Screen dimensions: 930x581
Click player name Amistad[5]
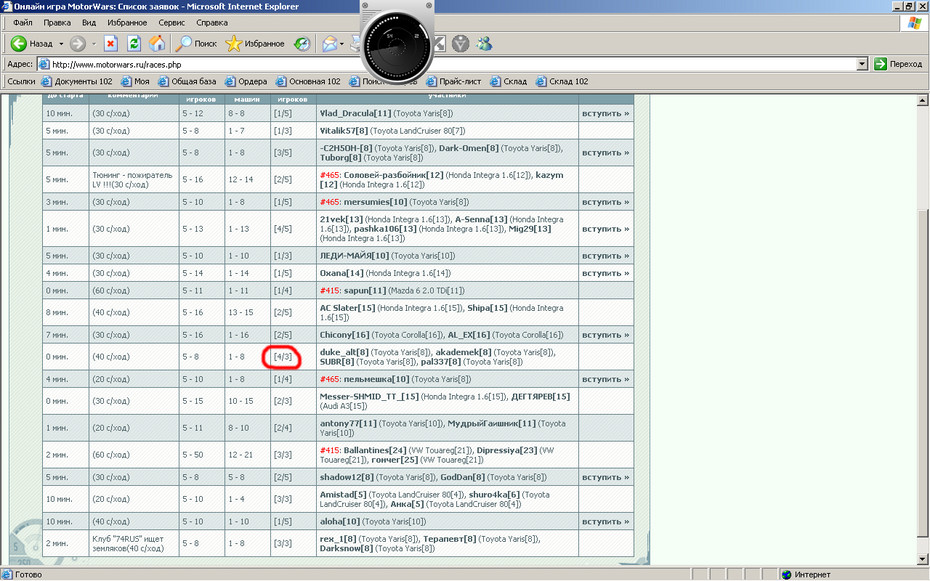(x=343, y=494)
